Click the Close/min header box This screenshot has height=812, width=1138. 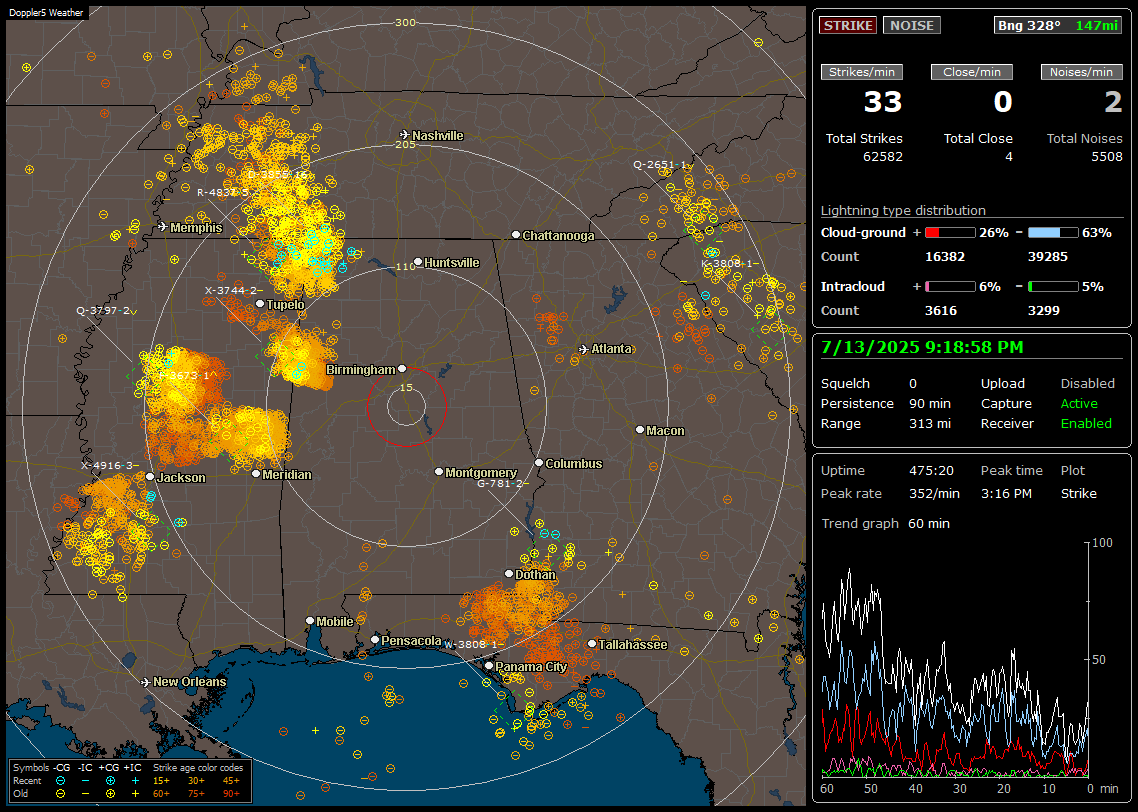pyautogui.click(x=972, y=72)
